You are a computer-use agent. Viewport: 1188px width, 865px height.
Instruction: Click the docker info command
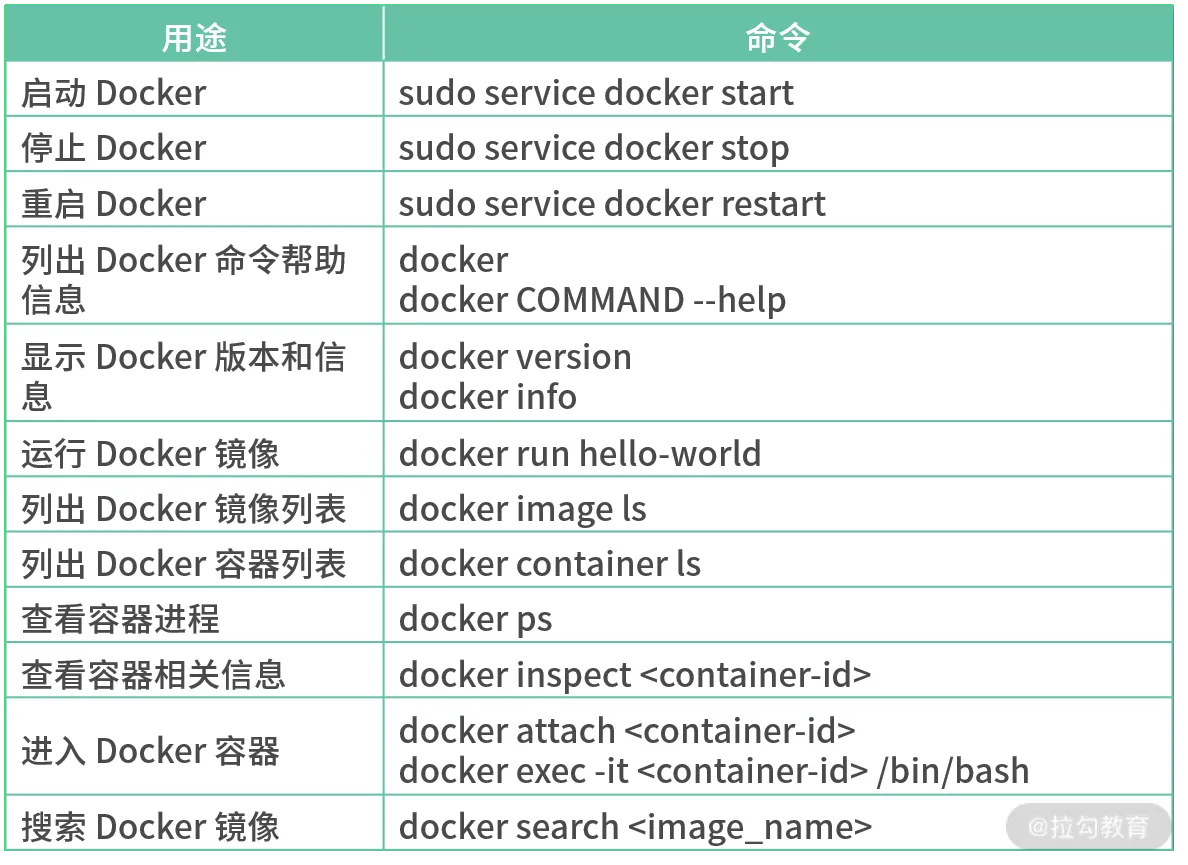click(488, 397)
